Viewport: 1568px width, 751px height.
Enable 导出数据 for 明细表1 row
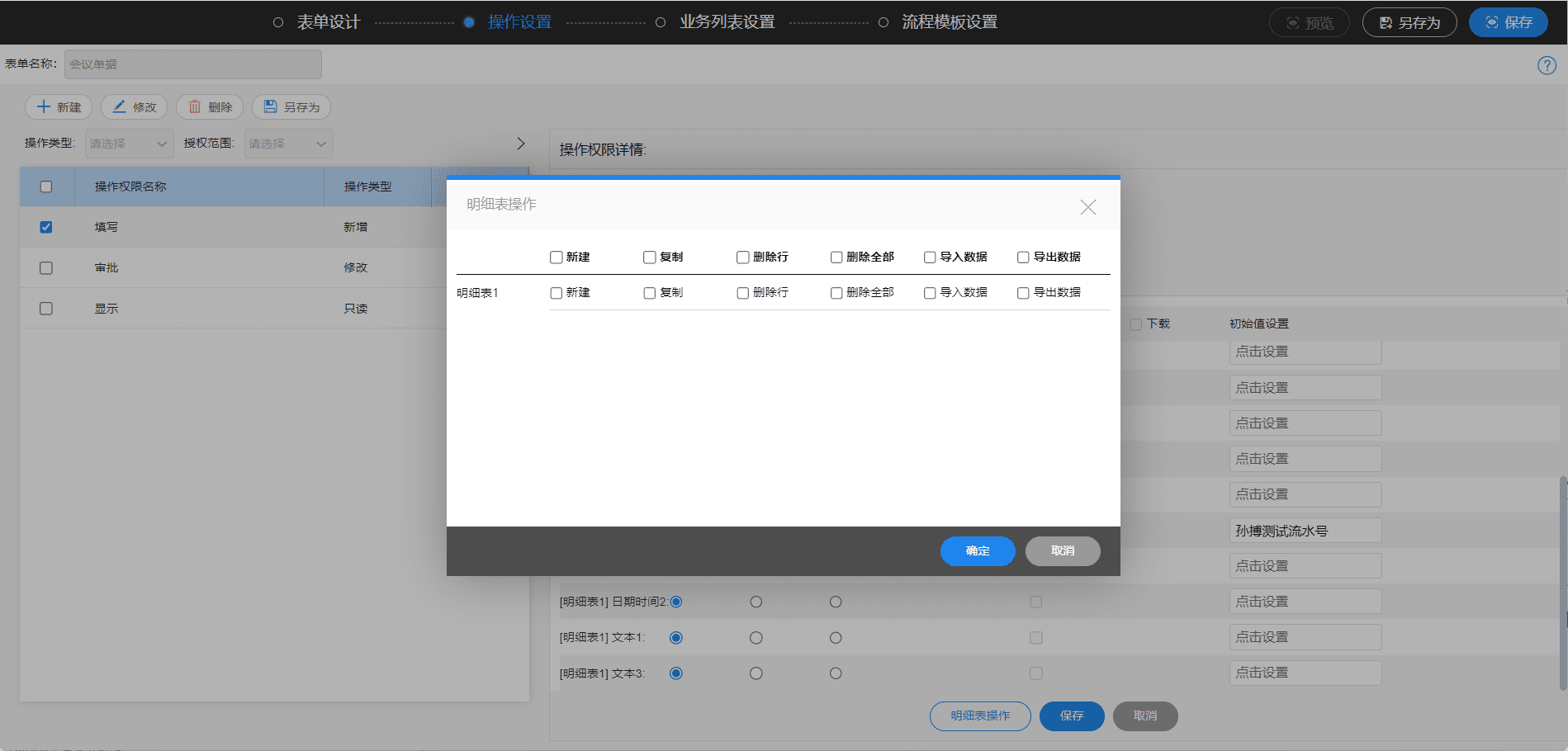pos(1023,293)
